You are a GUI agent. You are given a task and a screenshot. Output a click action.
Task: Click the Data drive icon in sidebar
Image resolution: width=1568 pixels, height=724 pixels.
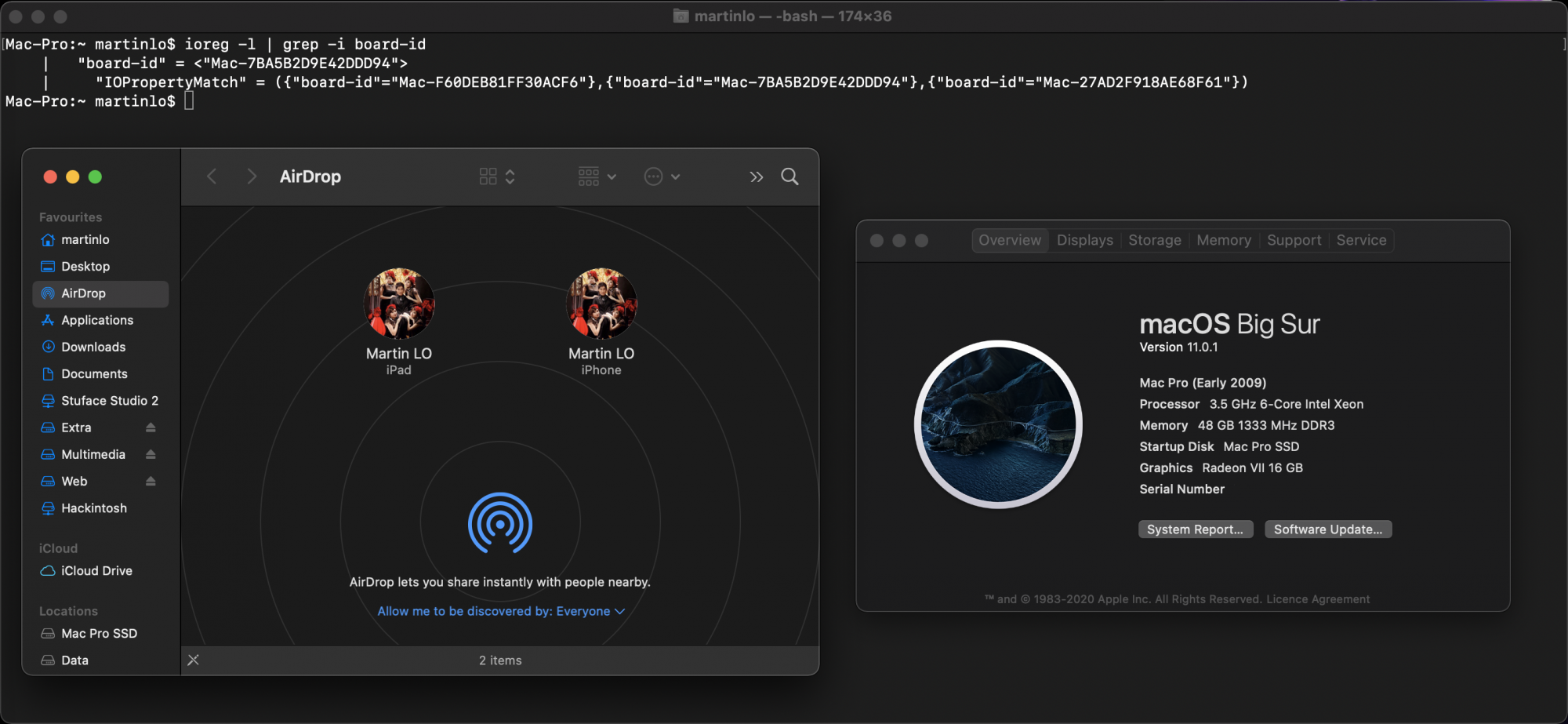48,660
